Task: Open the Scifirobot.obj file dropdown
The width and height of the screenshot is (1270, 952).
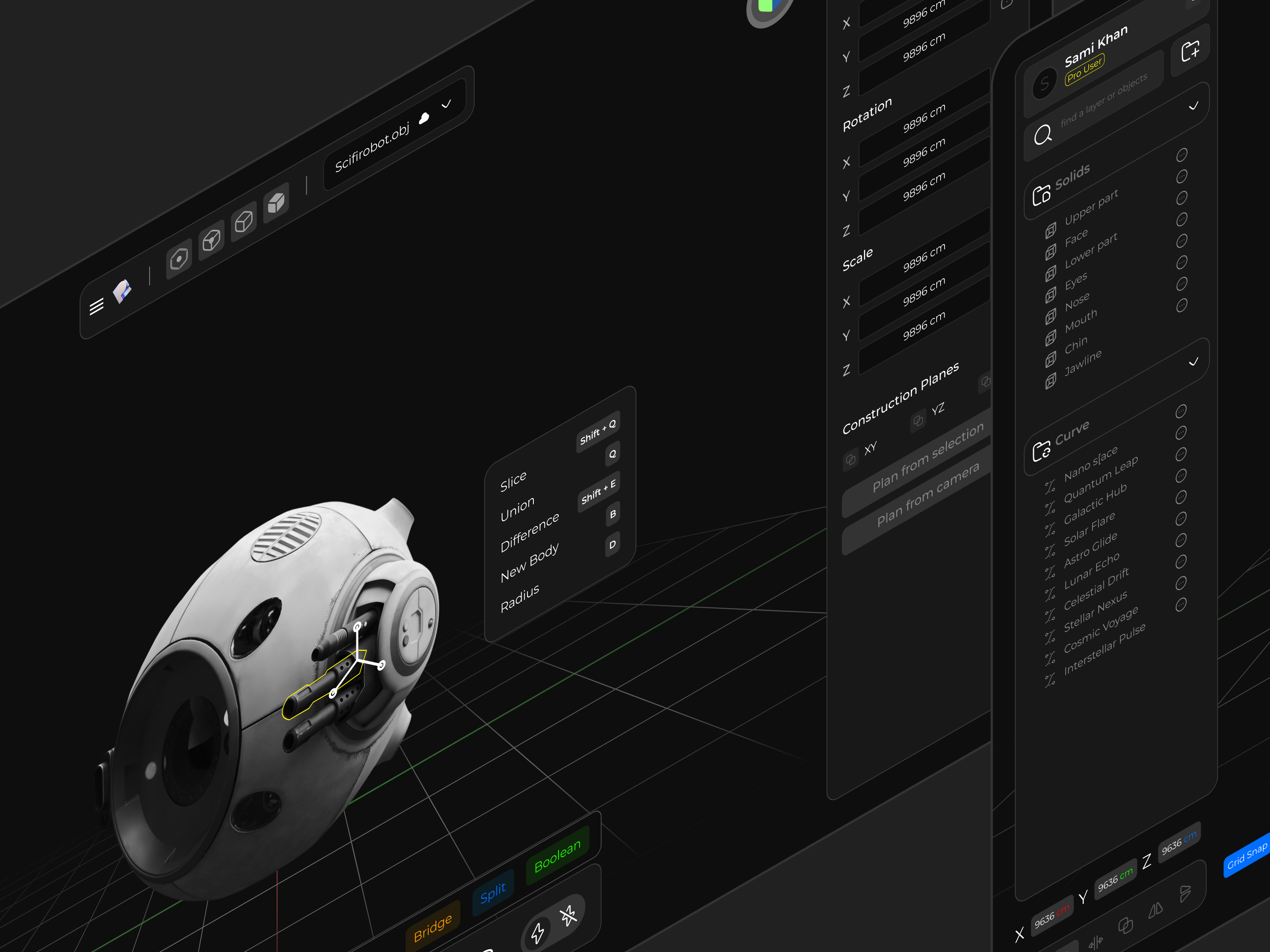Action: coord(447,105)
